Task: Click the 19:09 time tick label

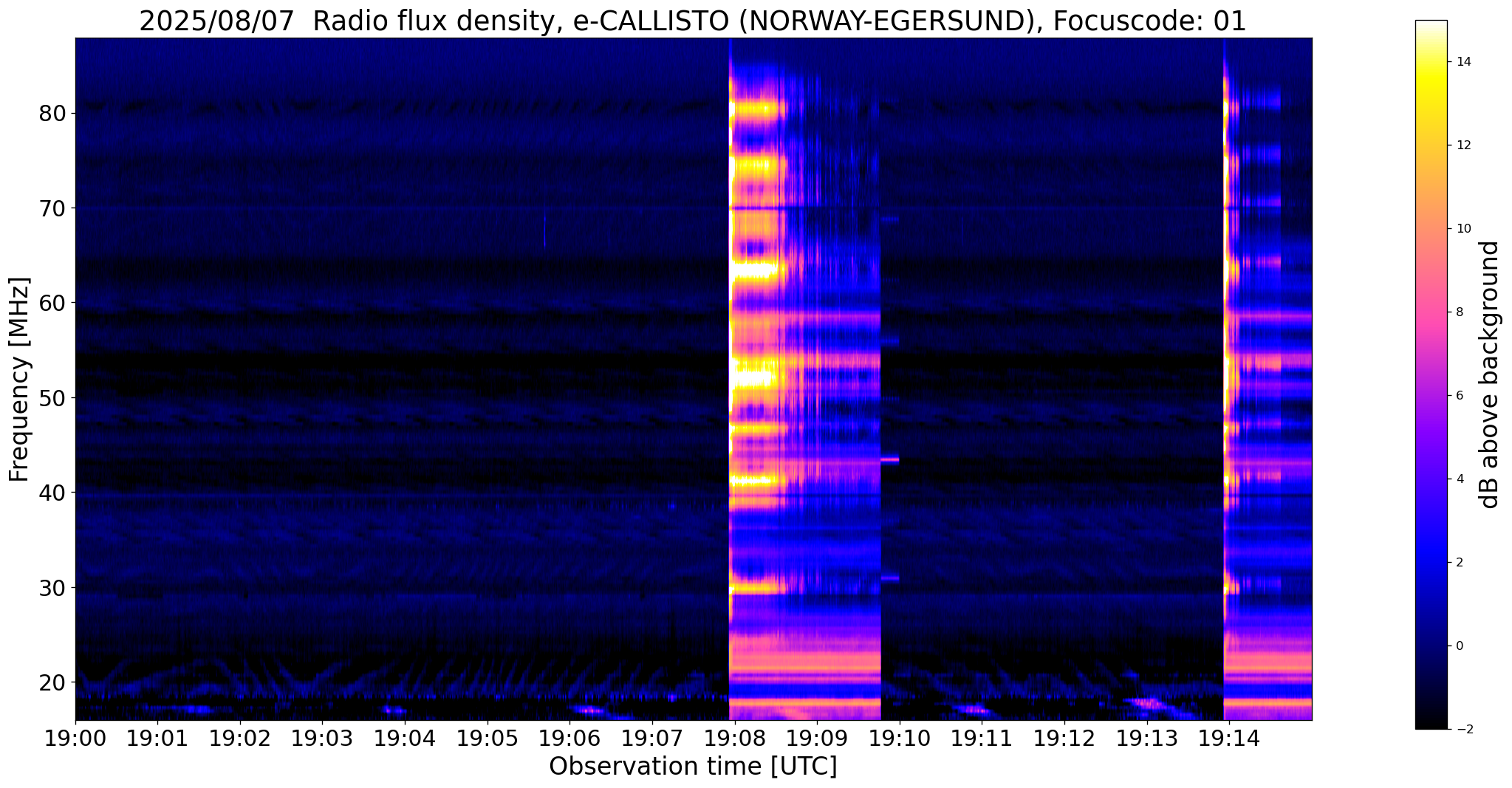Action: (x=817, y=738)
